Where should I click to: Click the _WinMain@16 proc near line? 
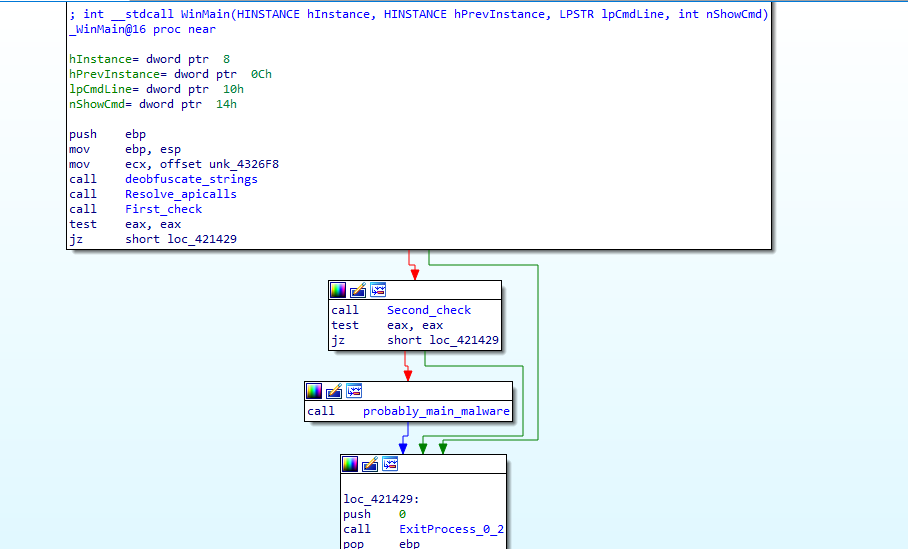(142, 29)
